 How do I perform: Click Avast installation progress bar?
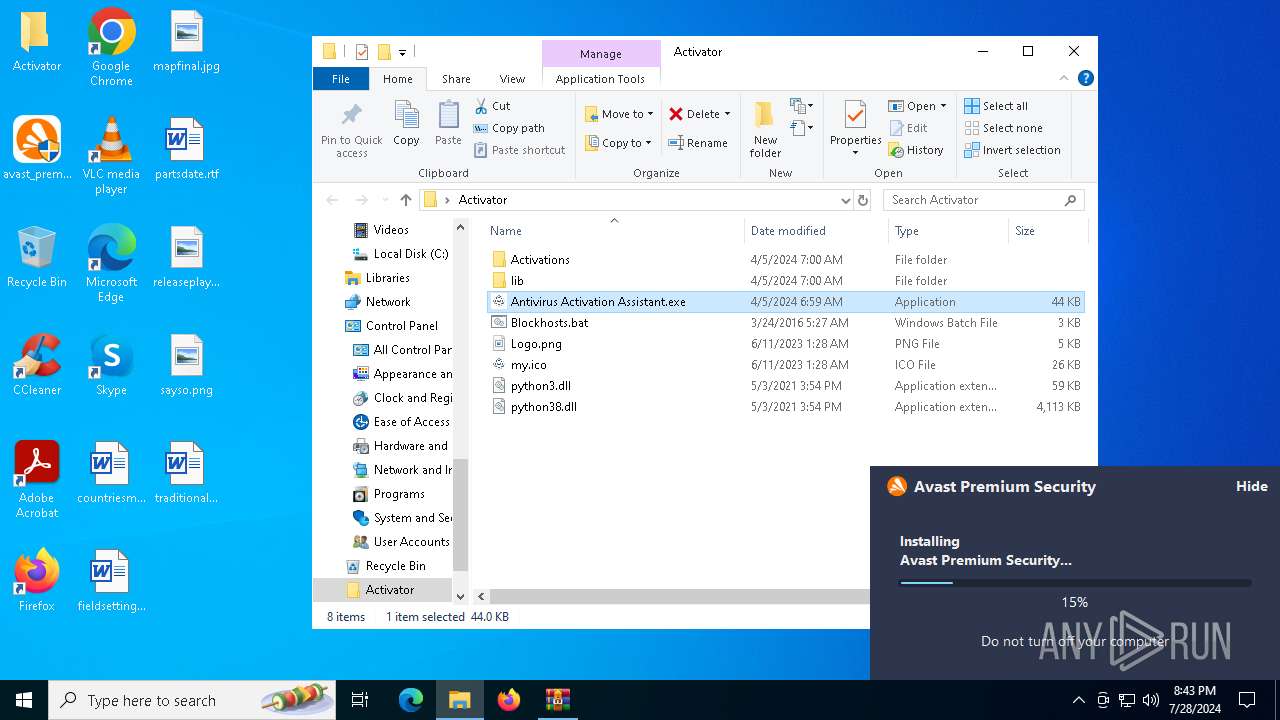coord(1075,583)
